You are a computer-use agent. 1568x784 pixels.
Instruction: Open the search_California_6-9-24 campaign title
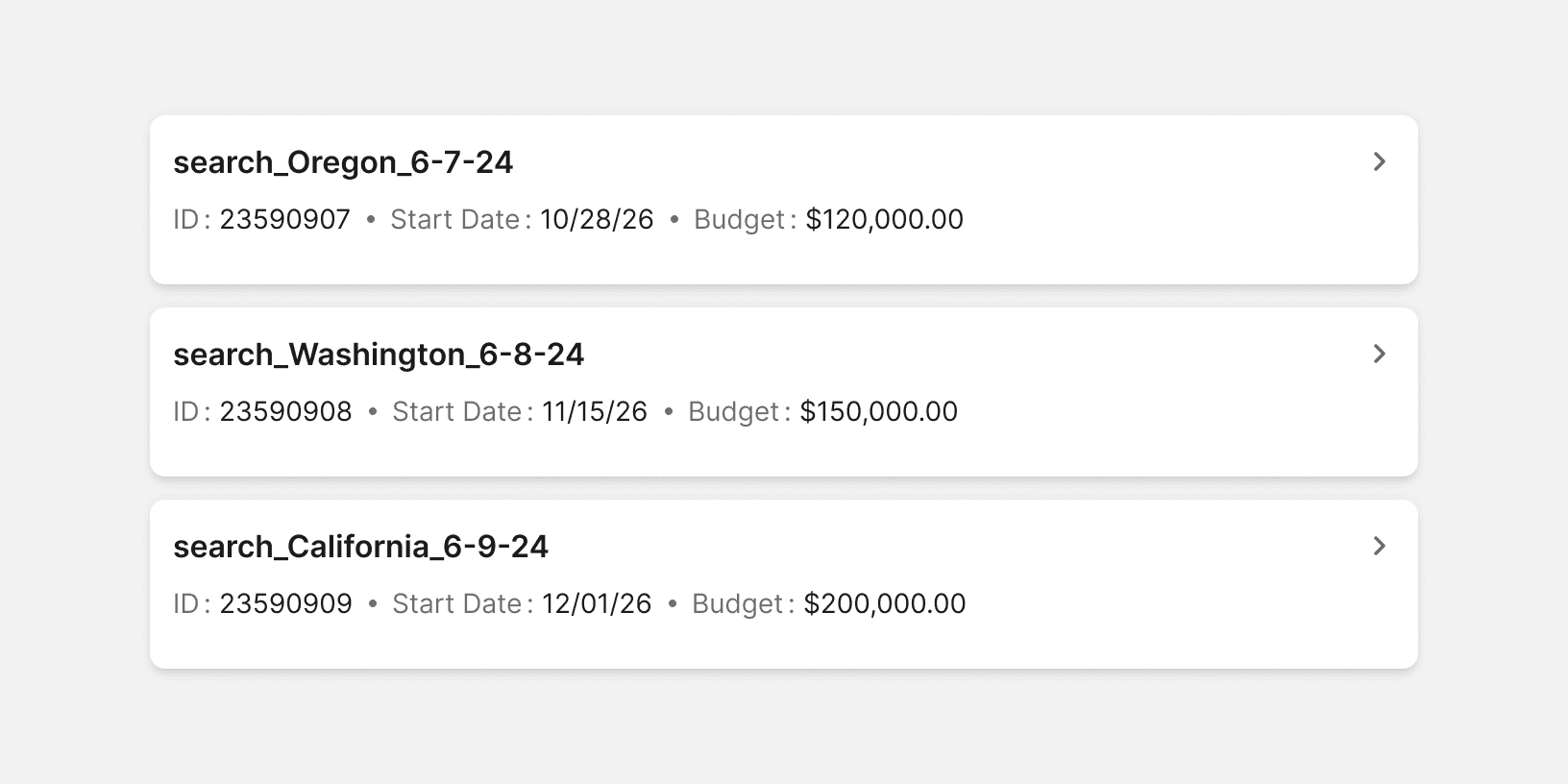[360, 547]
